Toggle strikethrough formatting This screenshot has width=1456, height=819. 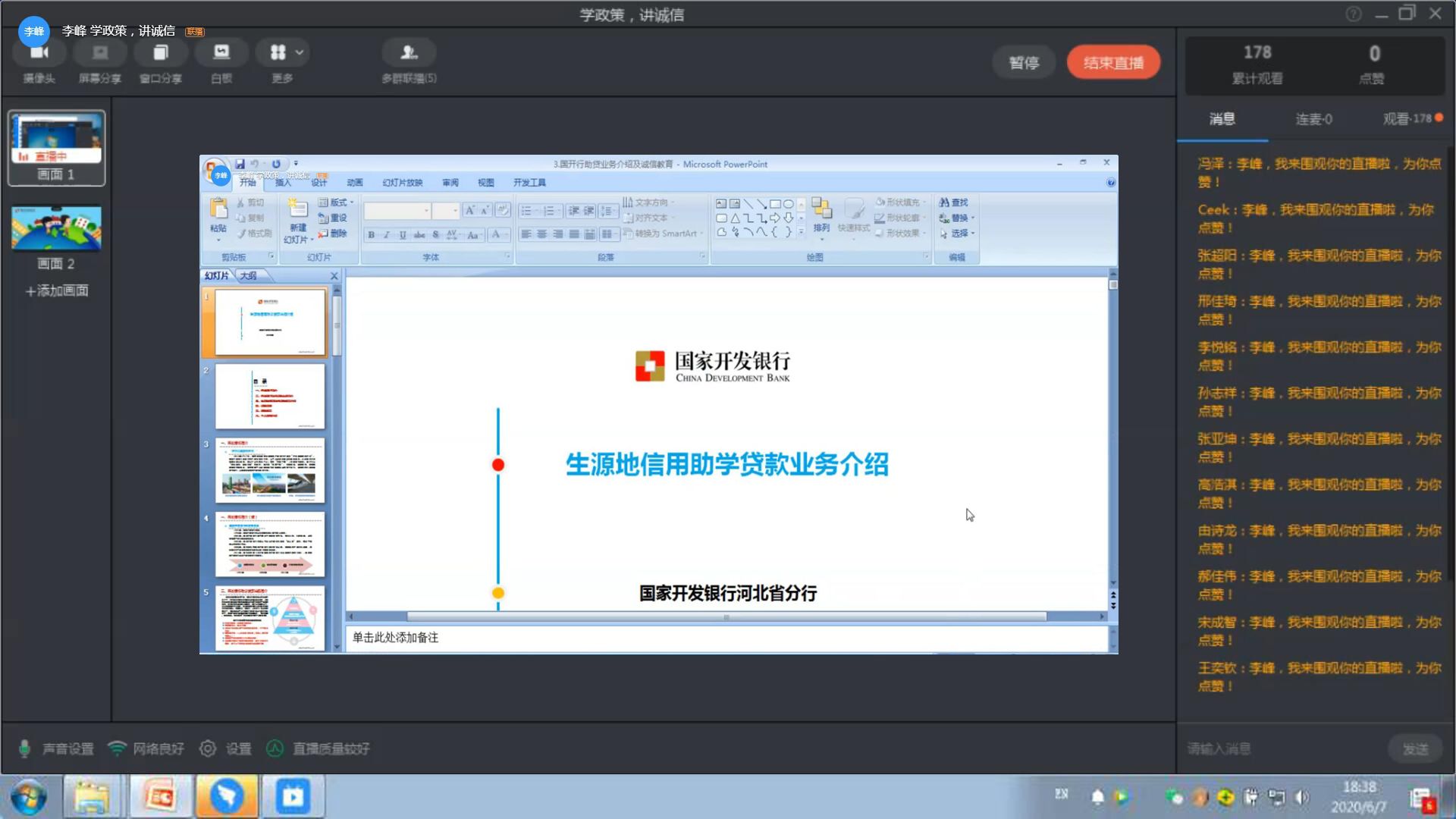click(419, 235)
